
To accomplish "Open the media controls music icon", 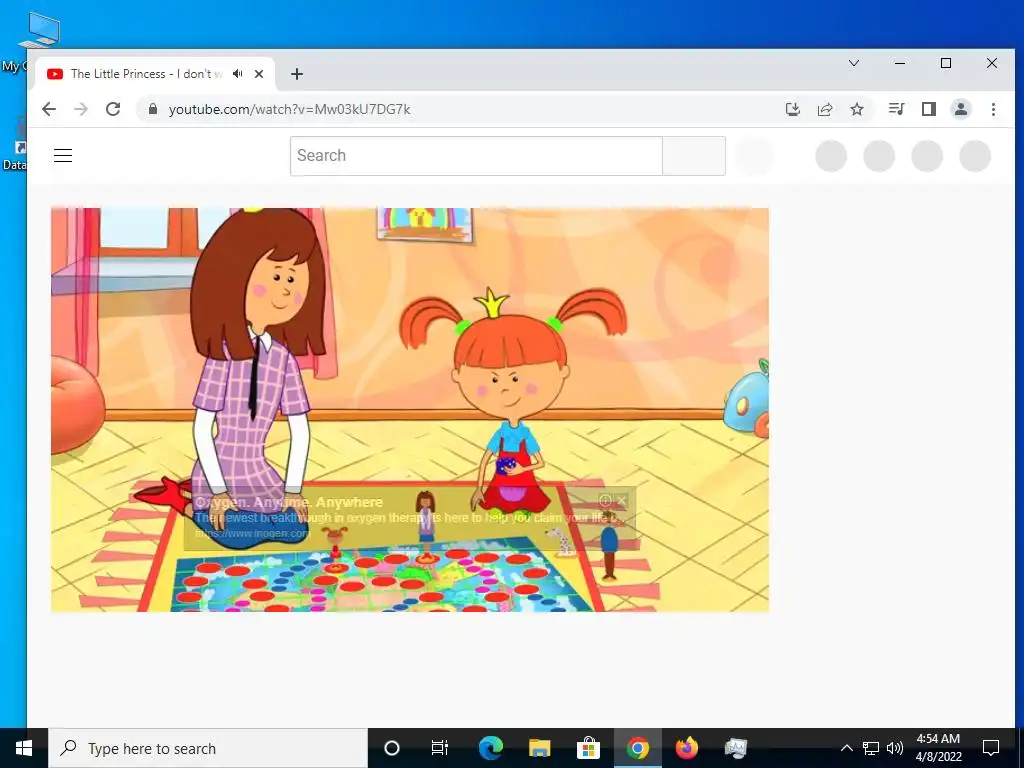I will 896,109.
